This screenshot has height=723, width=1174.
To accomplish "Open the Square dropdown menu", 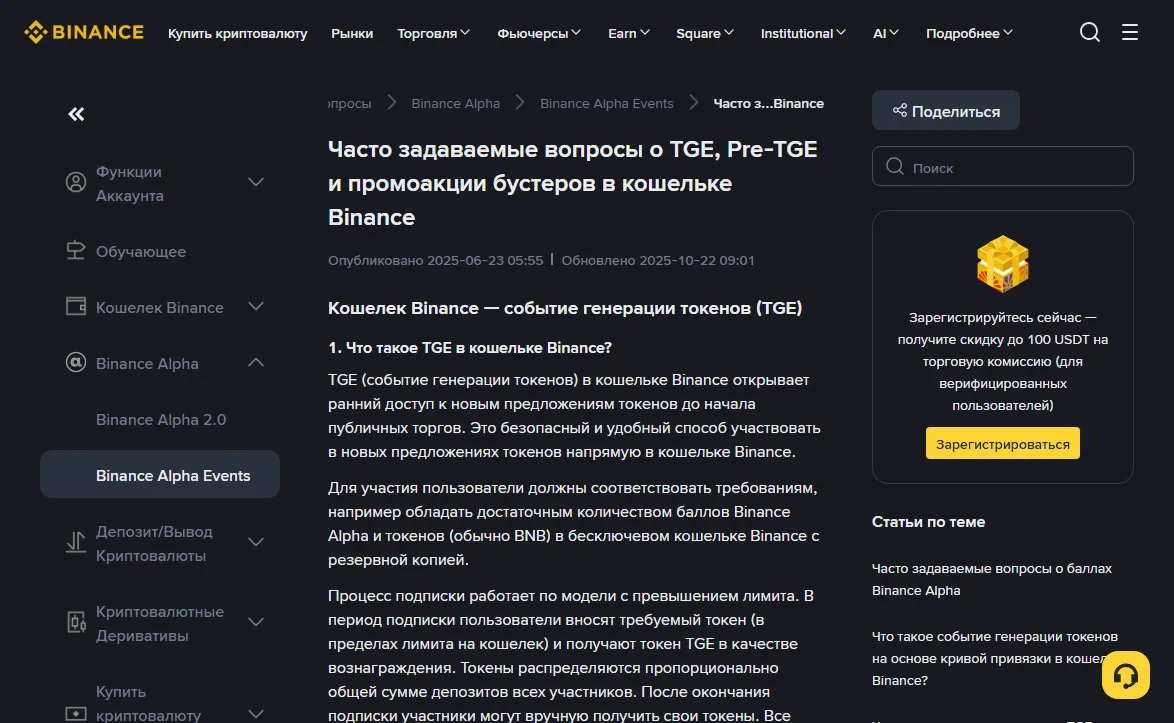I will (x=705, y=33).
